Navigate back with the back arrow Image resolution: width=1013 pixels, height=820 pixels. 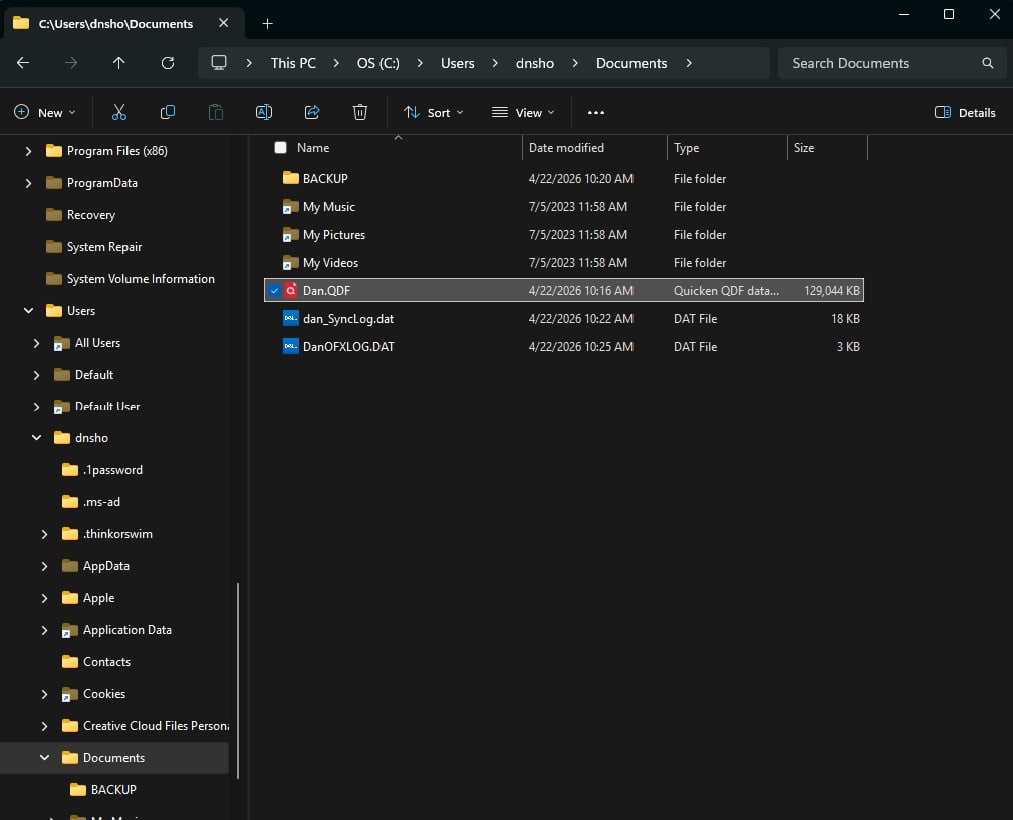23,63
